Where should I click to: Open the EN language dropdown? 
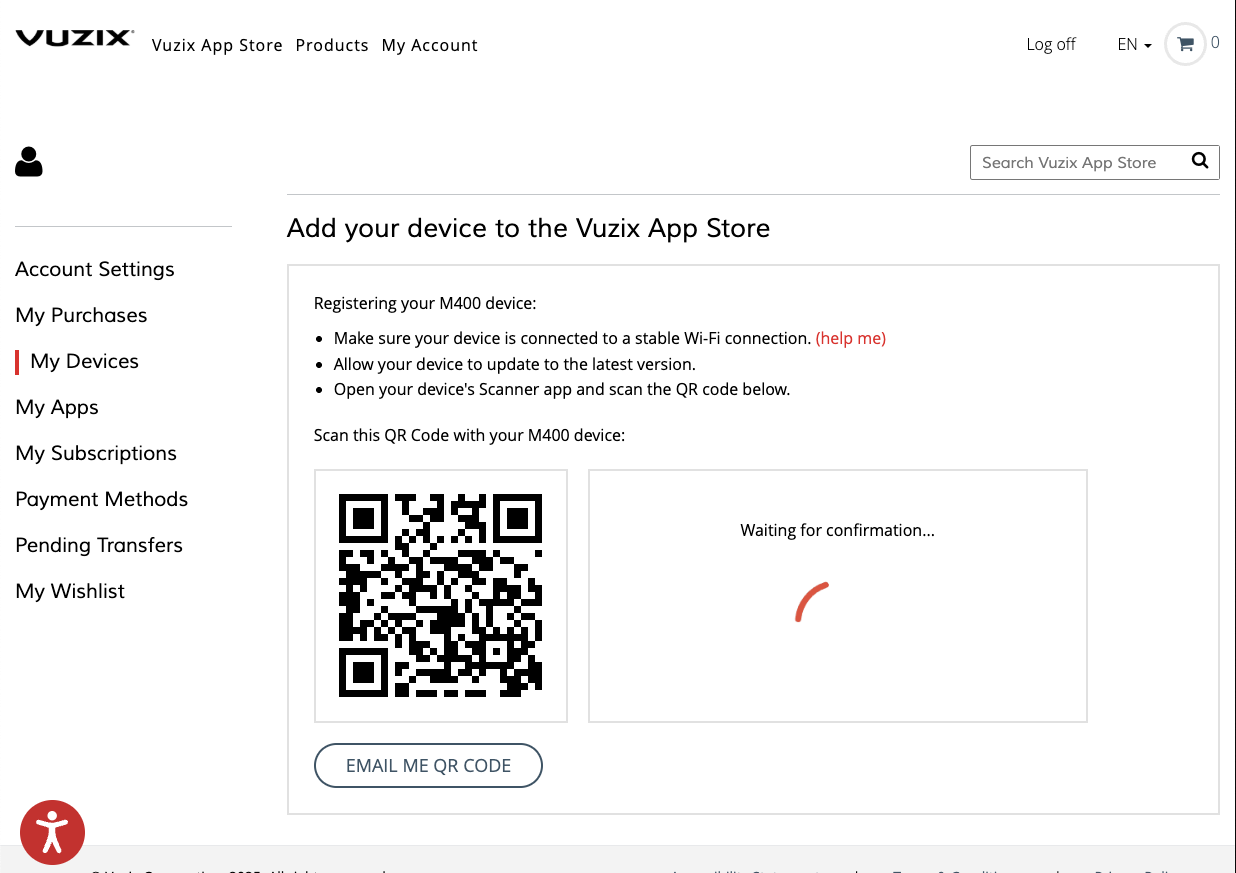tap(1132, 44)
